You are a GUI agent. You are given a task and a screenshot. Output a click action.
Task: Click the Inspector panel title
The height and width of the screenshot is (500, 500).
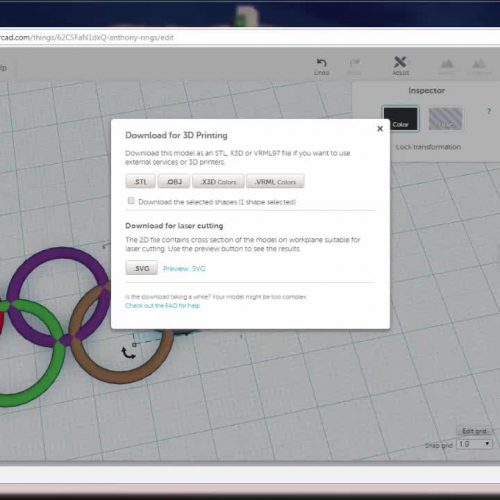tap(426, 91)
